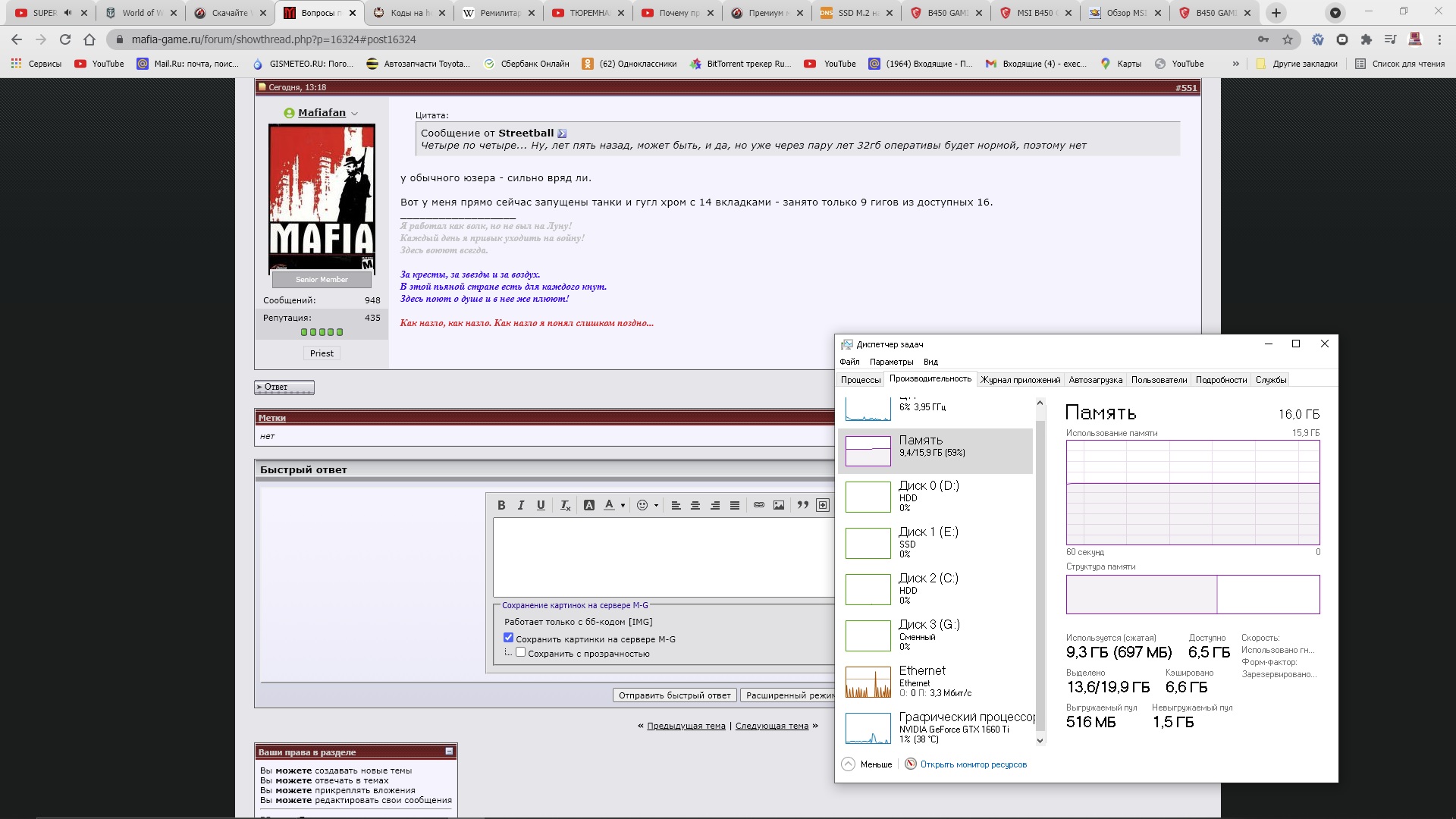The image size is (1456, 819).
Task: Enable save with transparency checkbox
Action: tap(521, 652)
